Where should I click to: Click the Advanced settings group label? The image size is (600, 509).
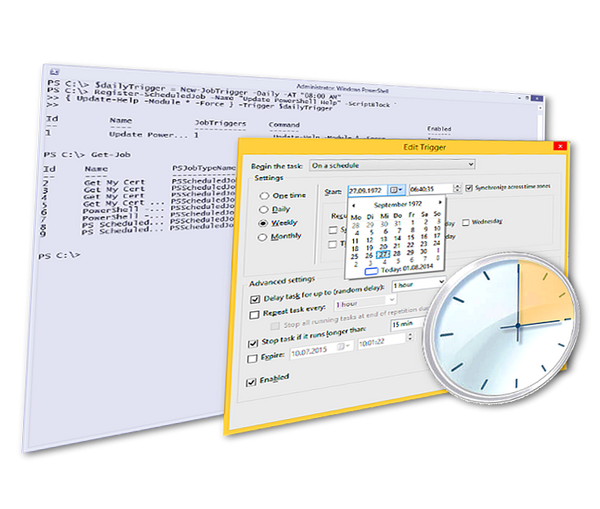[282, 281]
